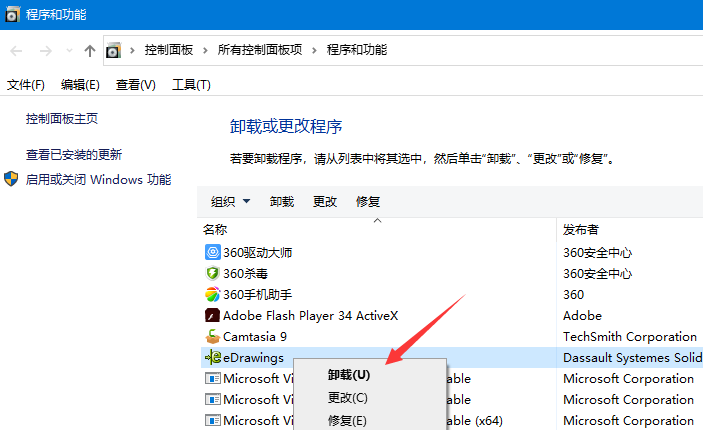The width and height of the screenshot is (703, 430).
Task: Expand the chevron before 控制面板 in address bar
Action: (x=132, y=50)
